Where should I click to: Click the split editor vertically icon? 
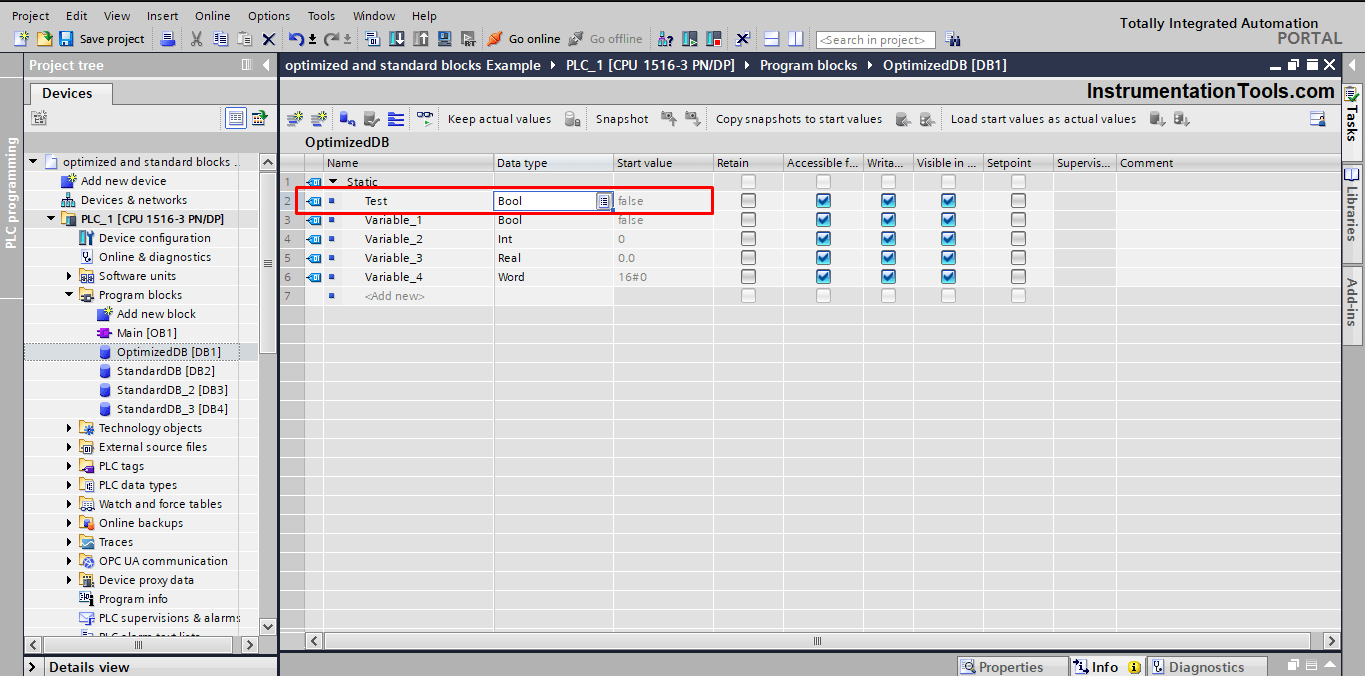click(795, 39)
